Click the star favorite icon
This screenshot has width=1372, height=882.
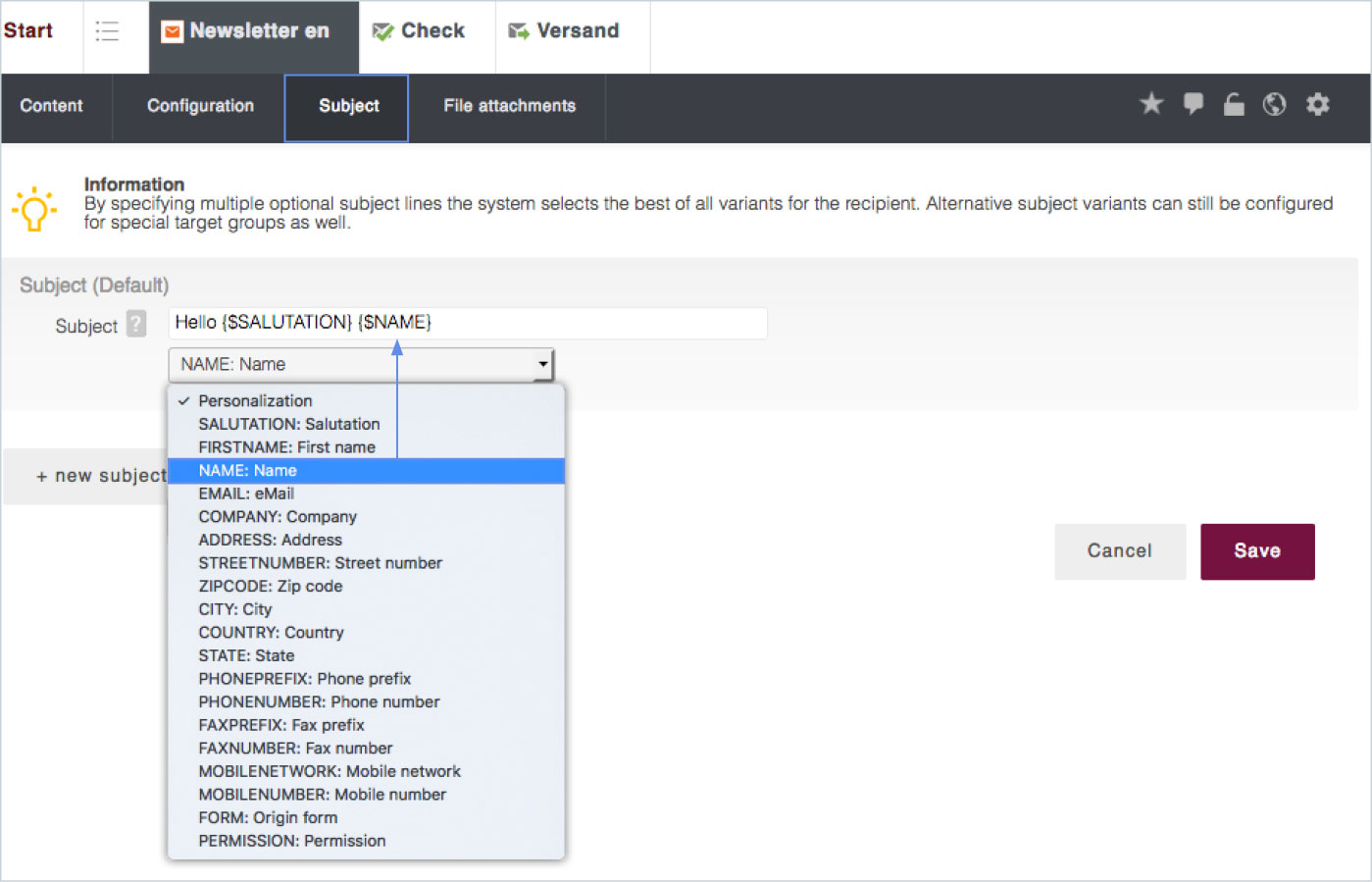(x=1151, y=104)
